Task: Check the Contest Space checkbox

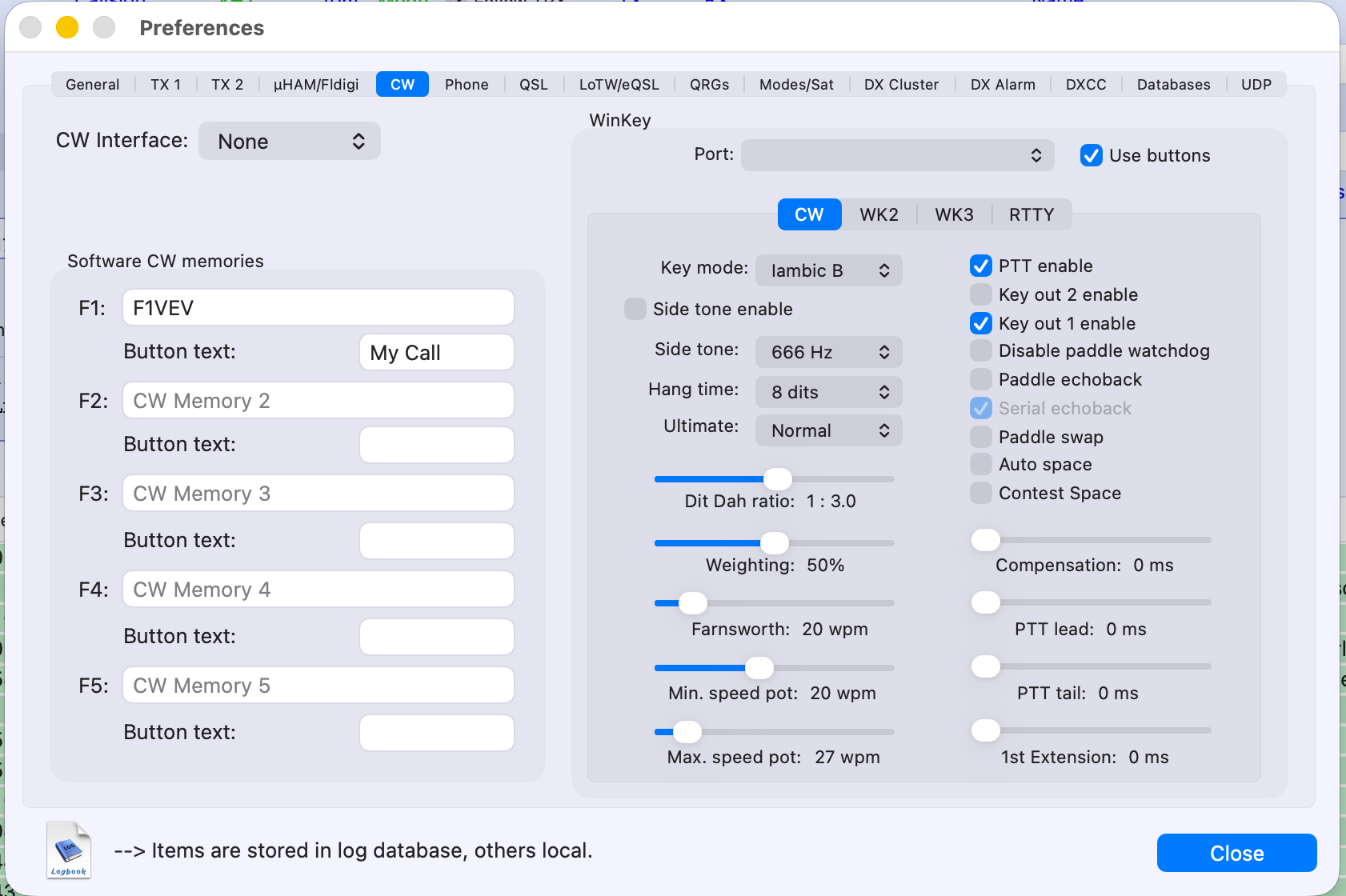Action: tap(981, 493)
